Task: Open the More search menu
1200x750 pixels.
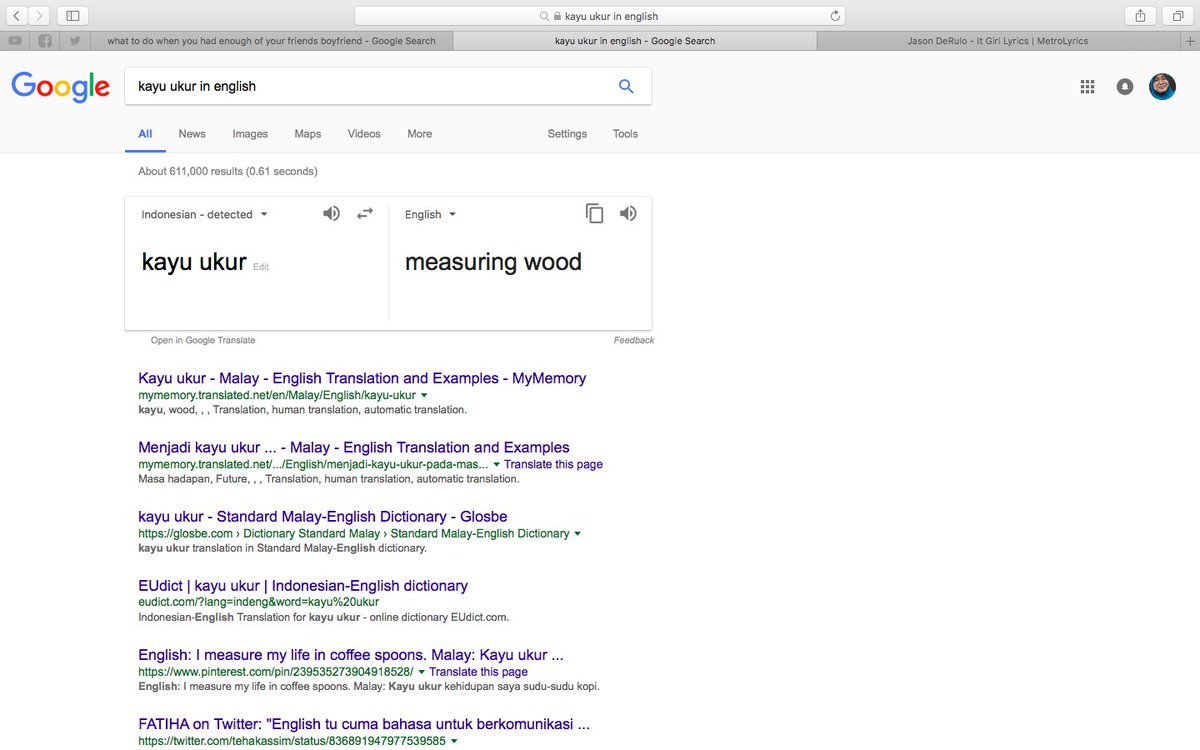Action: point(420,134)
